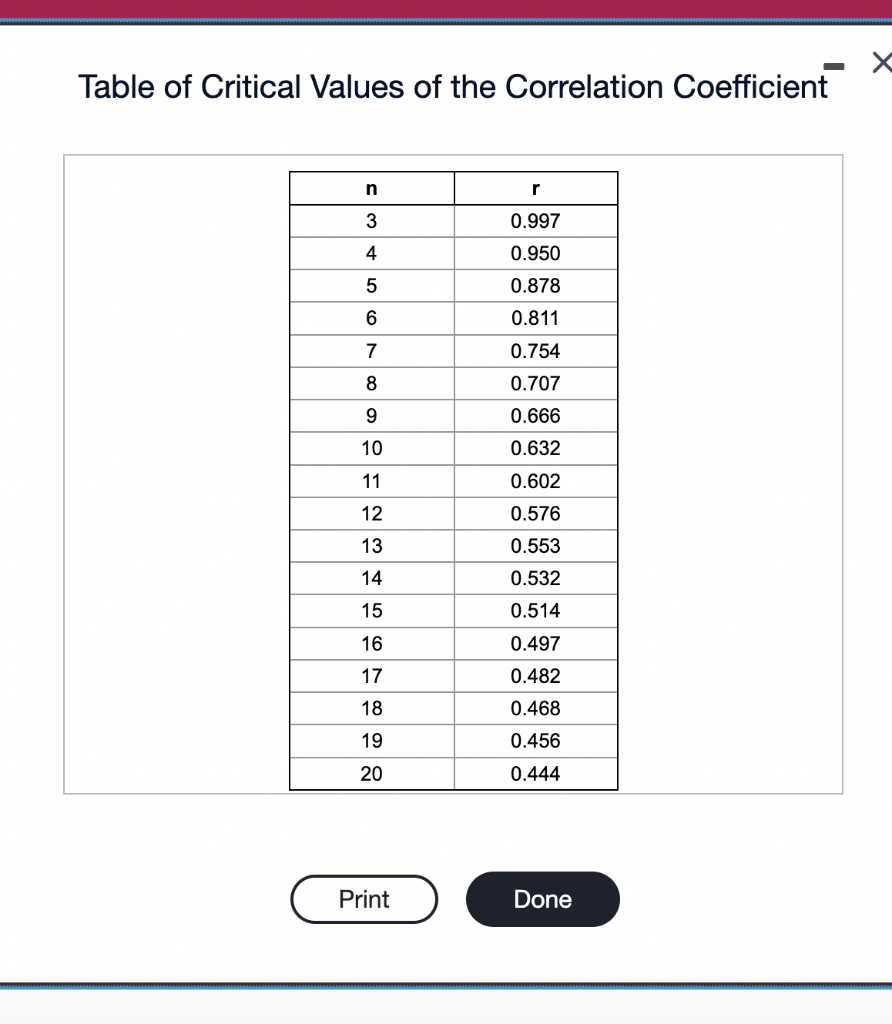Click the cell showing 0.482
This screenshot has width=892, height=1024.
point(535,676)
